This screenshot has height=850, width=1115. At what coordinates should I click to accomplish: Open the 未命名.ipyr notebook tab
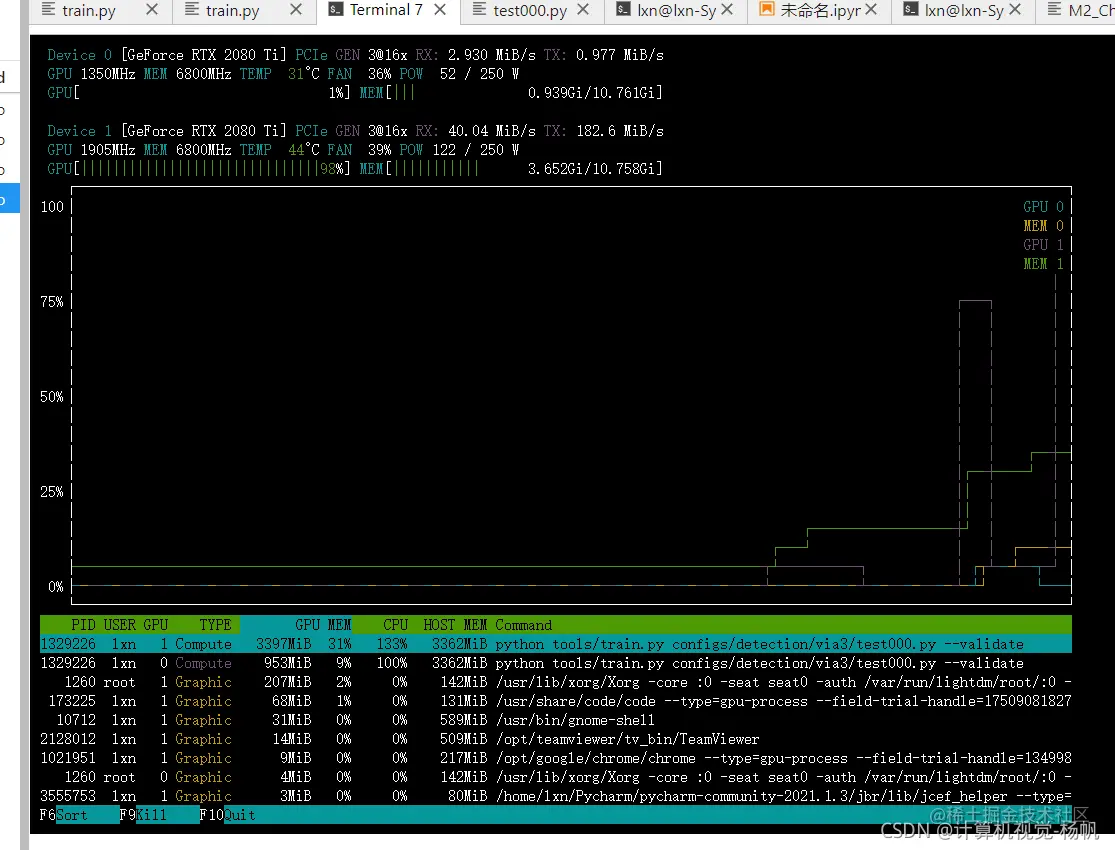820,10
